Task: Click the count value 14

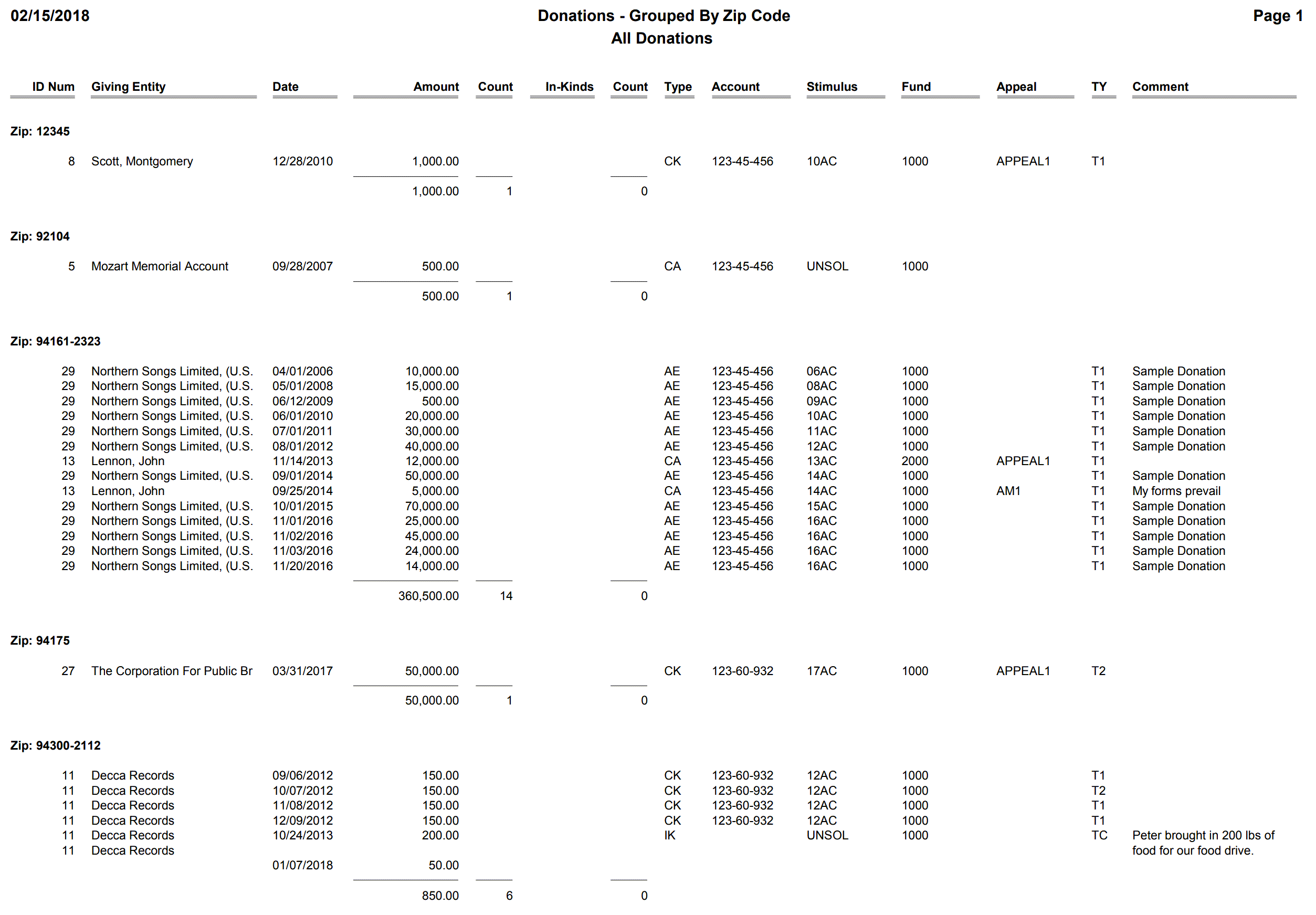Action: click(x=506, y=596)
